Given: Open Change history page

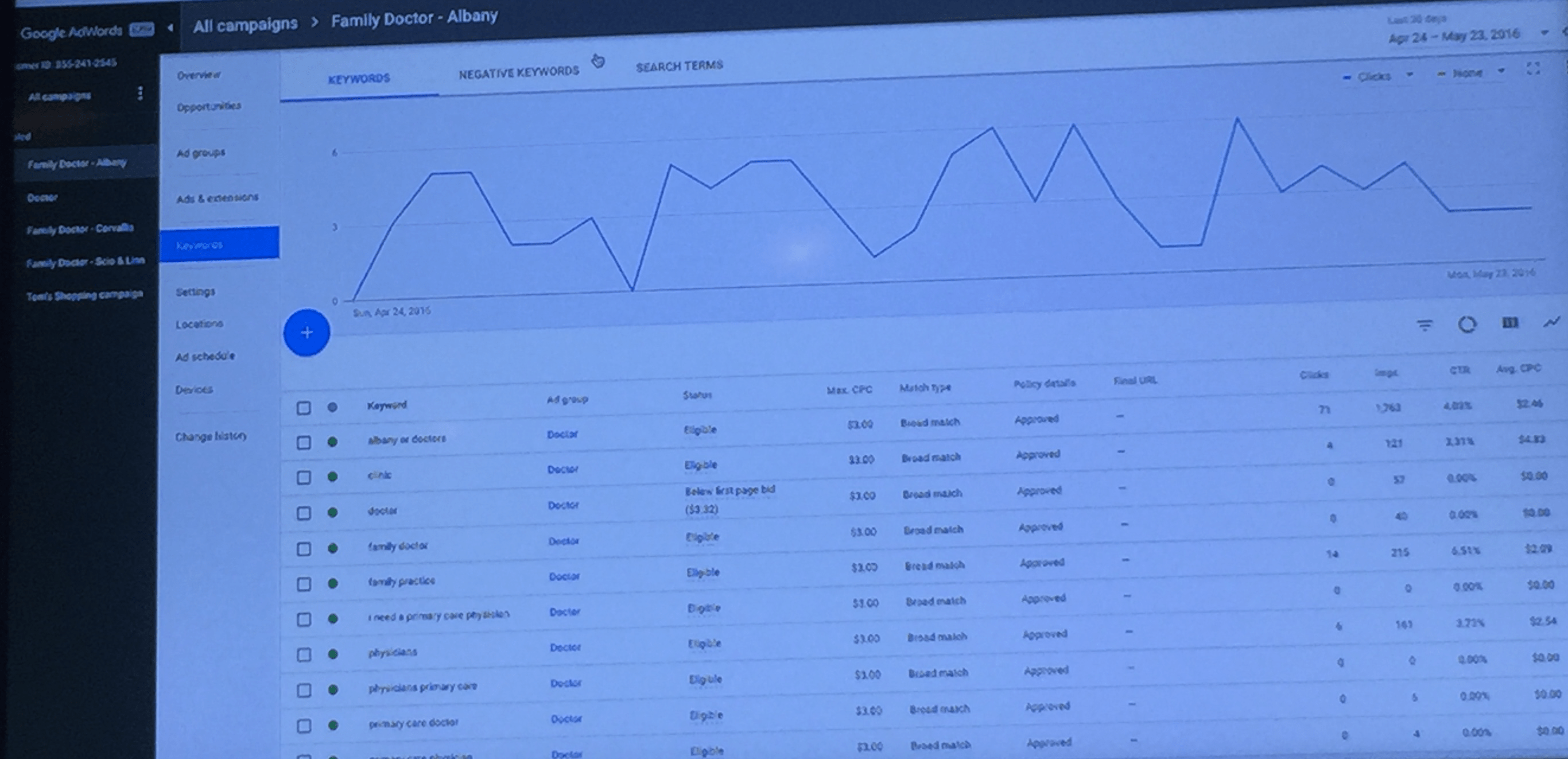Looking at the screenshot, I should (x=211, y=436).
